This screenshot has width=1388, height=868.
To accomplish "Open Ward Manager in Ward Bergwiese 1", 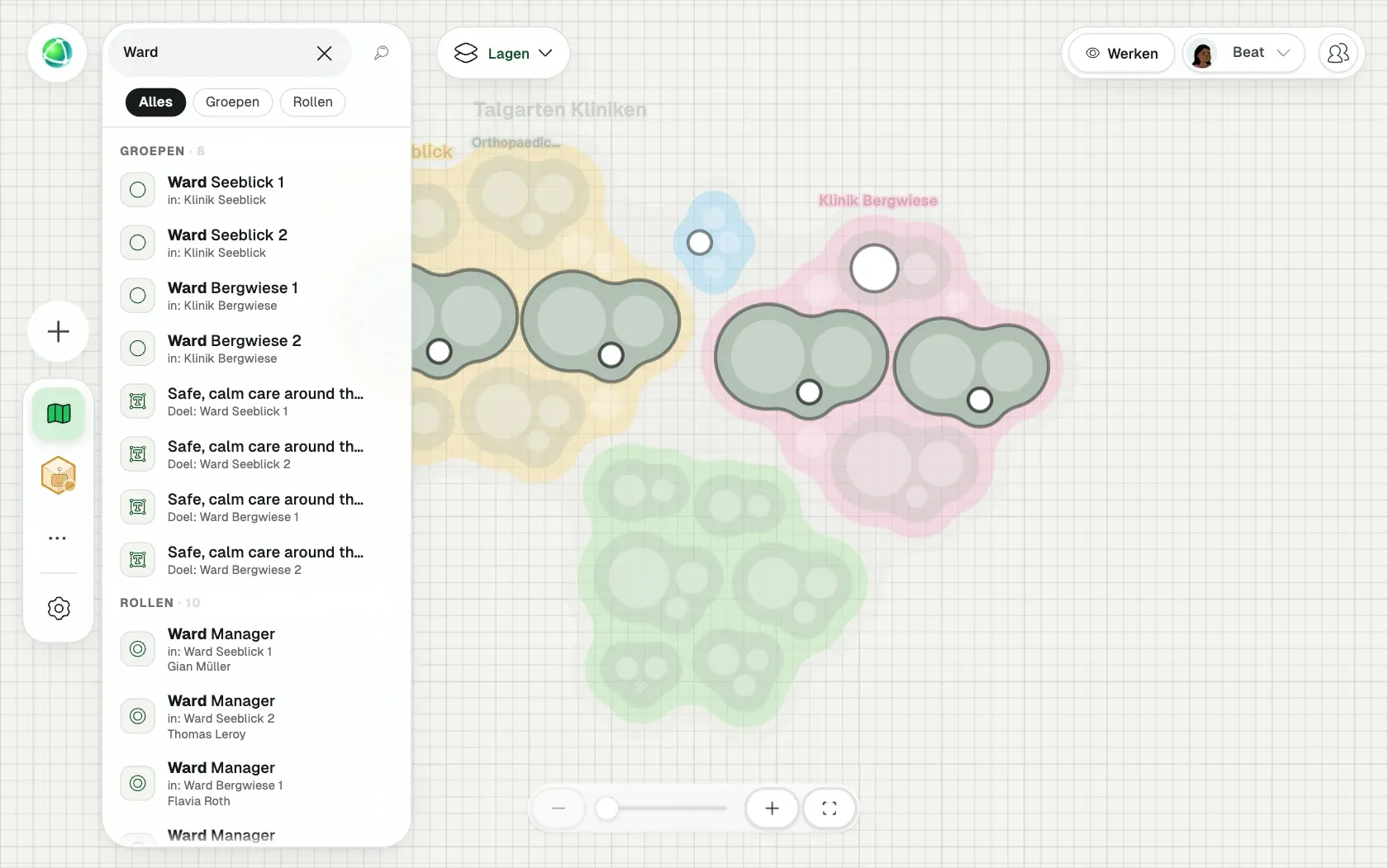I will 256,783.
